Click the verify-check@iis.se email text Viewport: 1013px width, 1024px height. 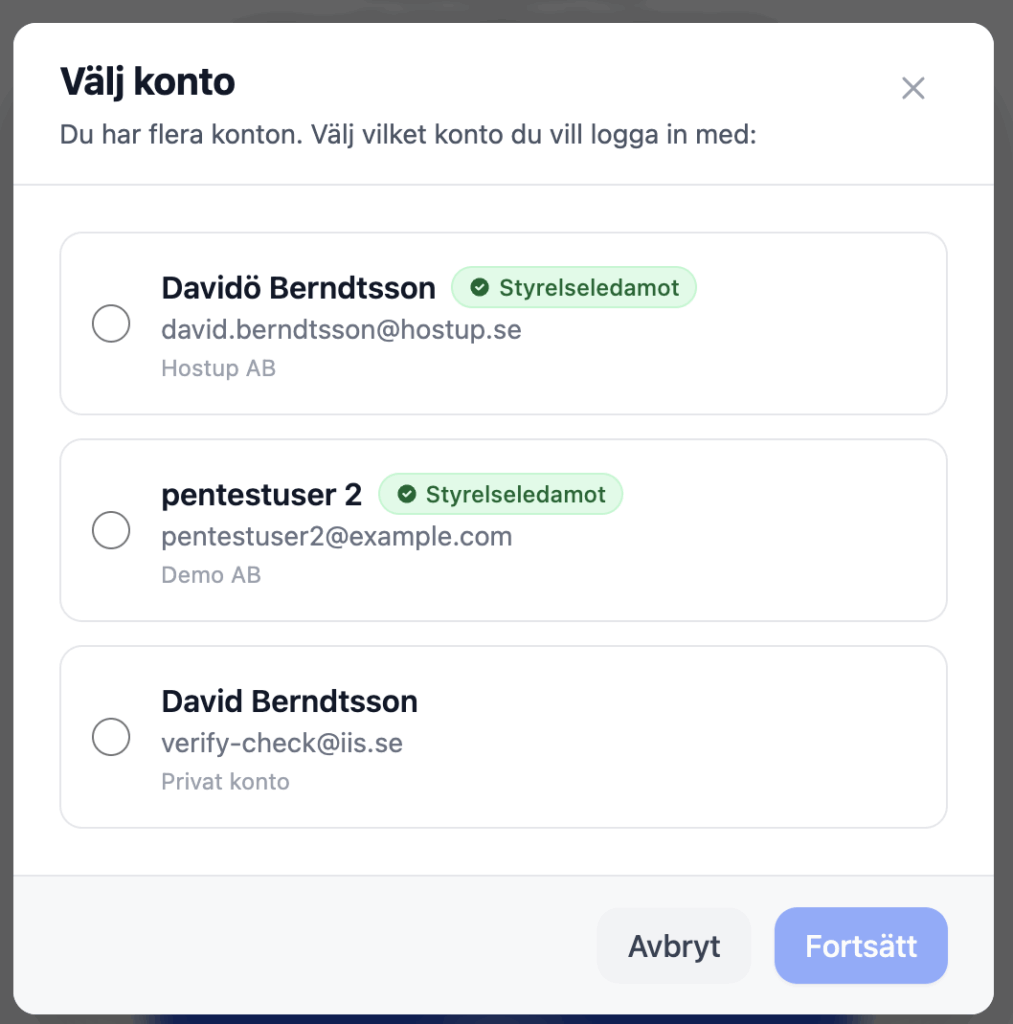pos(282,743)
